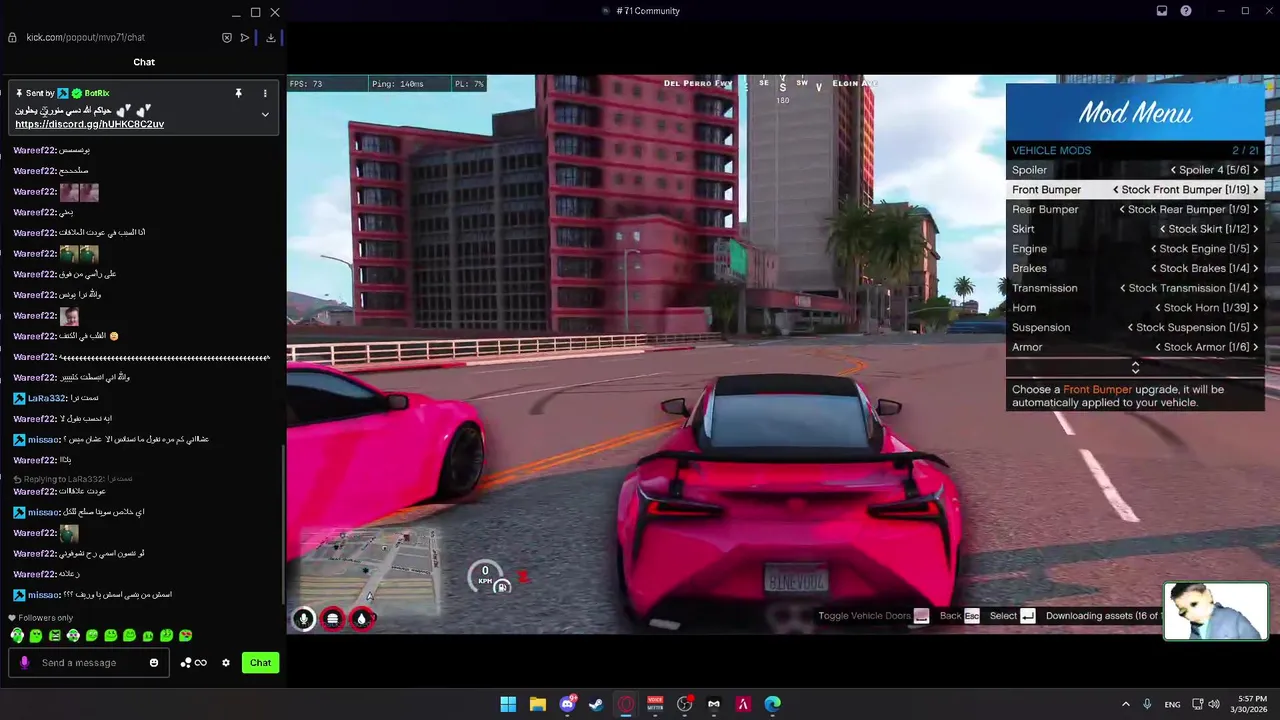Open three-dot menu on pinned message
Screen dimensions: 1280x720
click(265, 93)
